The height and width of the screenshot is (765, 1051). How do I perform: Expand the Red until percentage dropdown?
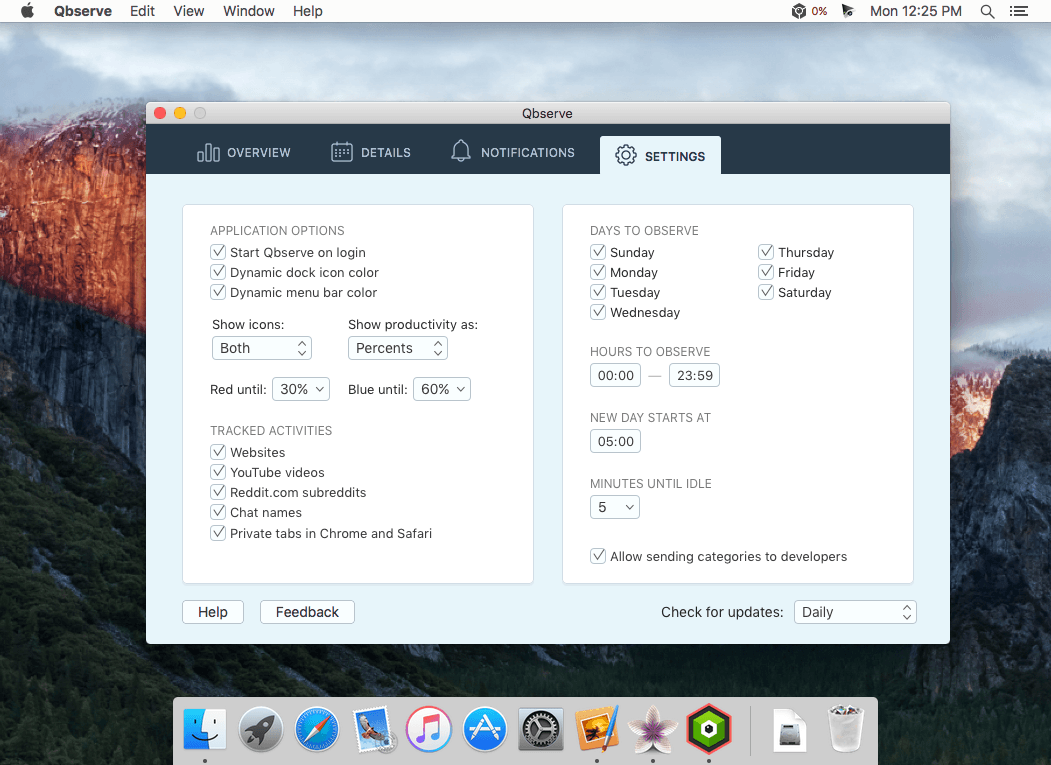pyautogui.click(x=301, y=389)
